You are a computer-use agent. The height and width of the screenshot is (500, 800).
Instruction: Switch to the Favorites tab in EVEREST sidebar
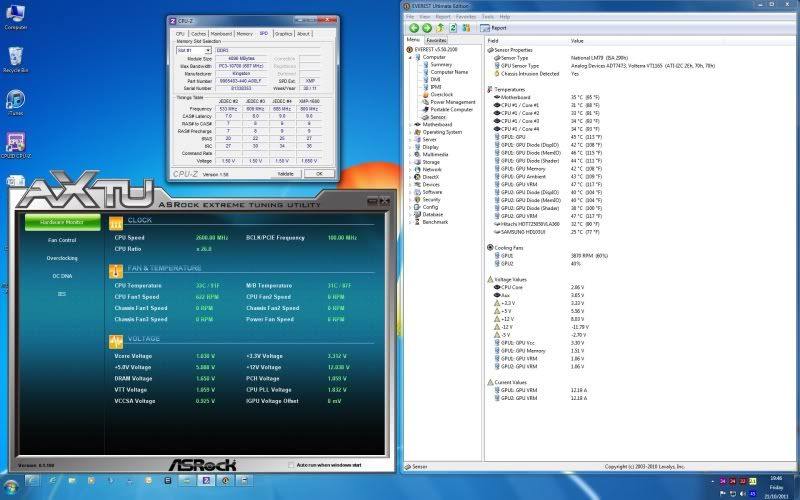click(x=436, y=40)
